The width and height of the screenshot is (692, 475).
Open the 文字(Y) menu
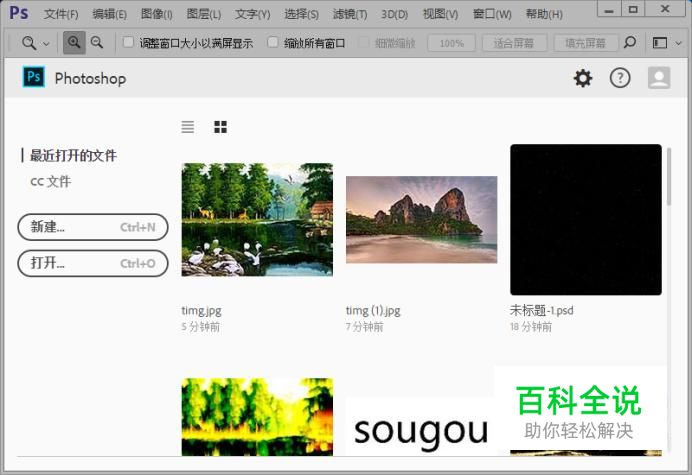252,14
